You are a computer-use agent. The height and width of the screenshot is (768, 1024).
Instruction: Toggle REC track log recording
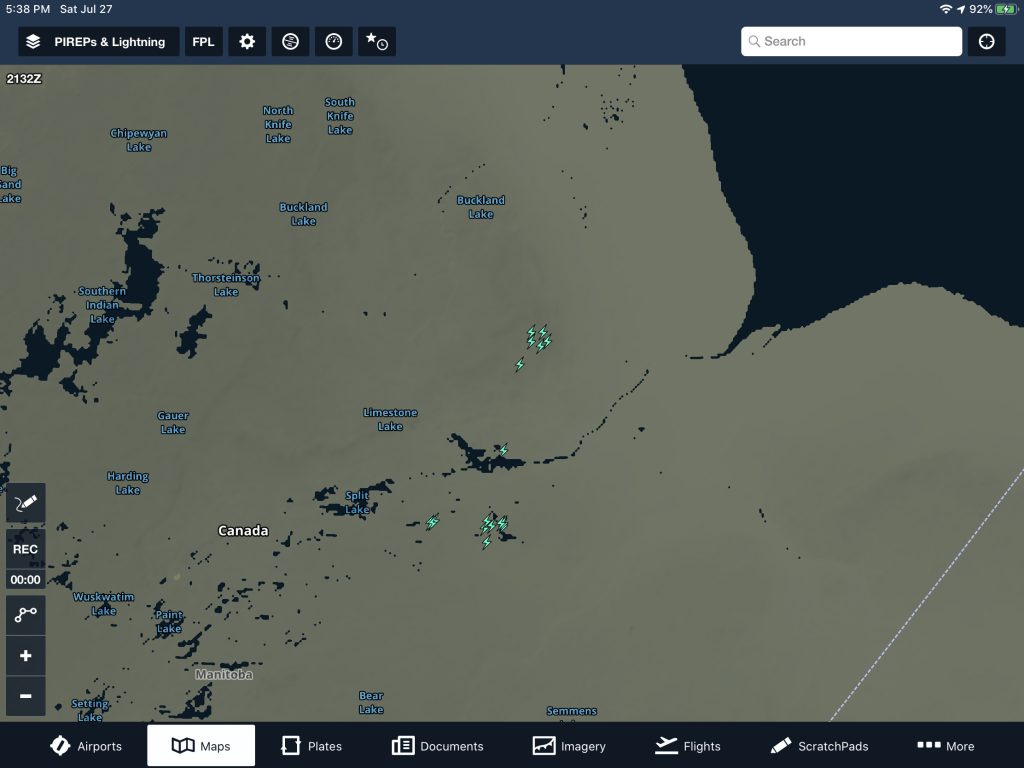click(26, 549)
